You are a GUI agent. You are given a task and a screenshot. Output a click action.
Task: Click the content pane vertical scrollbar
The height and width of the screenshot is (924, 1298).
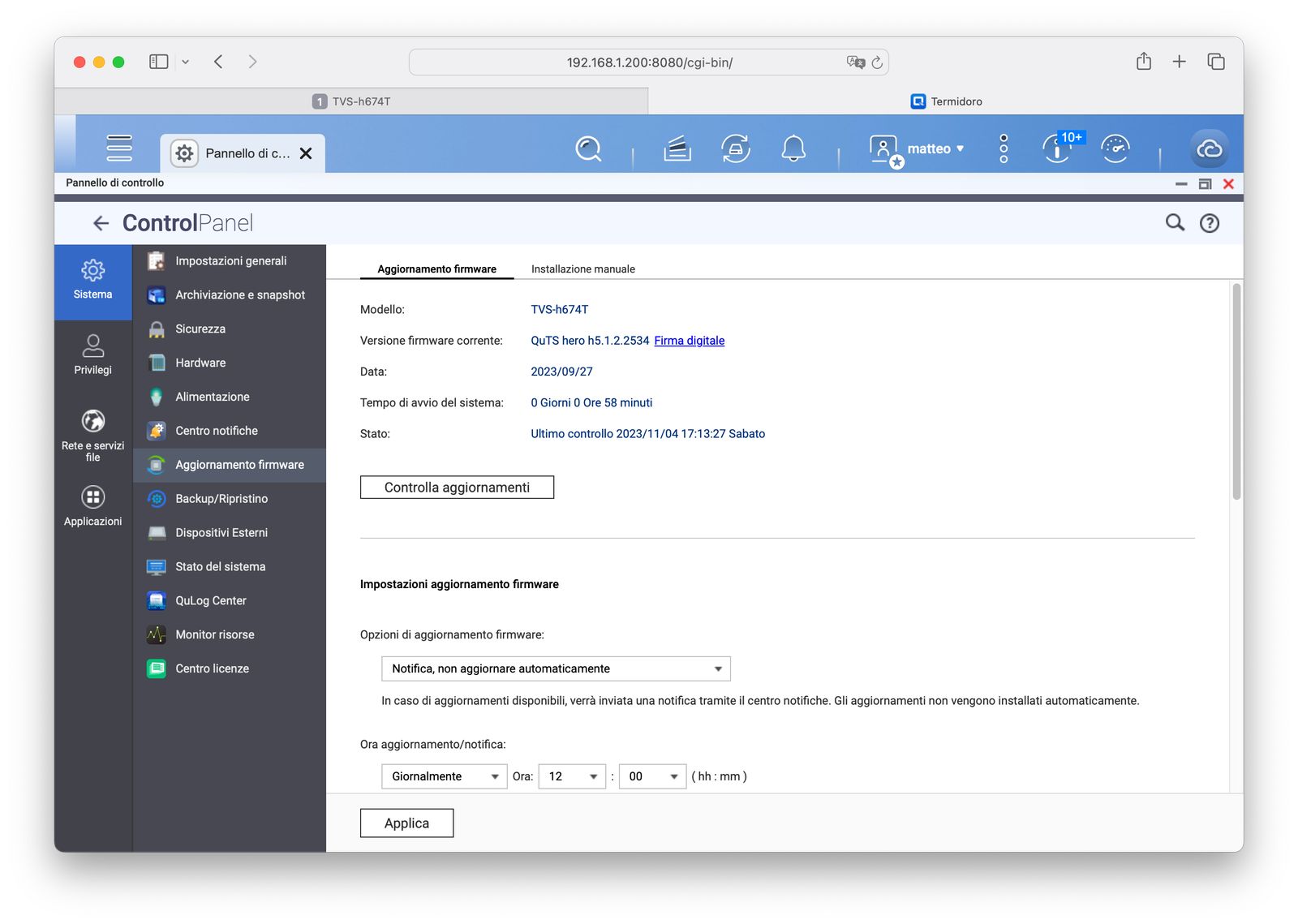click(x=1236, y=391)
